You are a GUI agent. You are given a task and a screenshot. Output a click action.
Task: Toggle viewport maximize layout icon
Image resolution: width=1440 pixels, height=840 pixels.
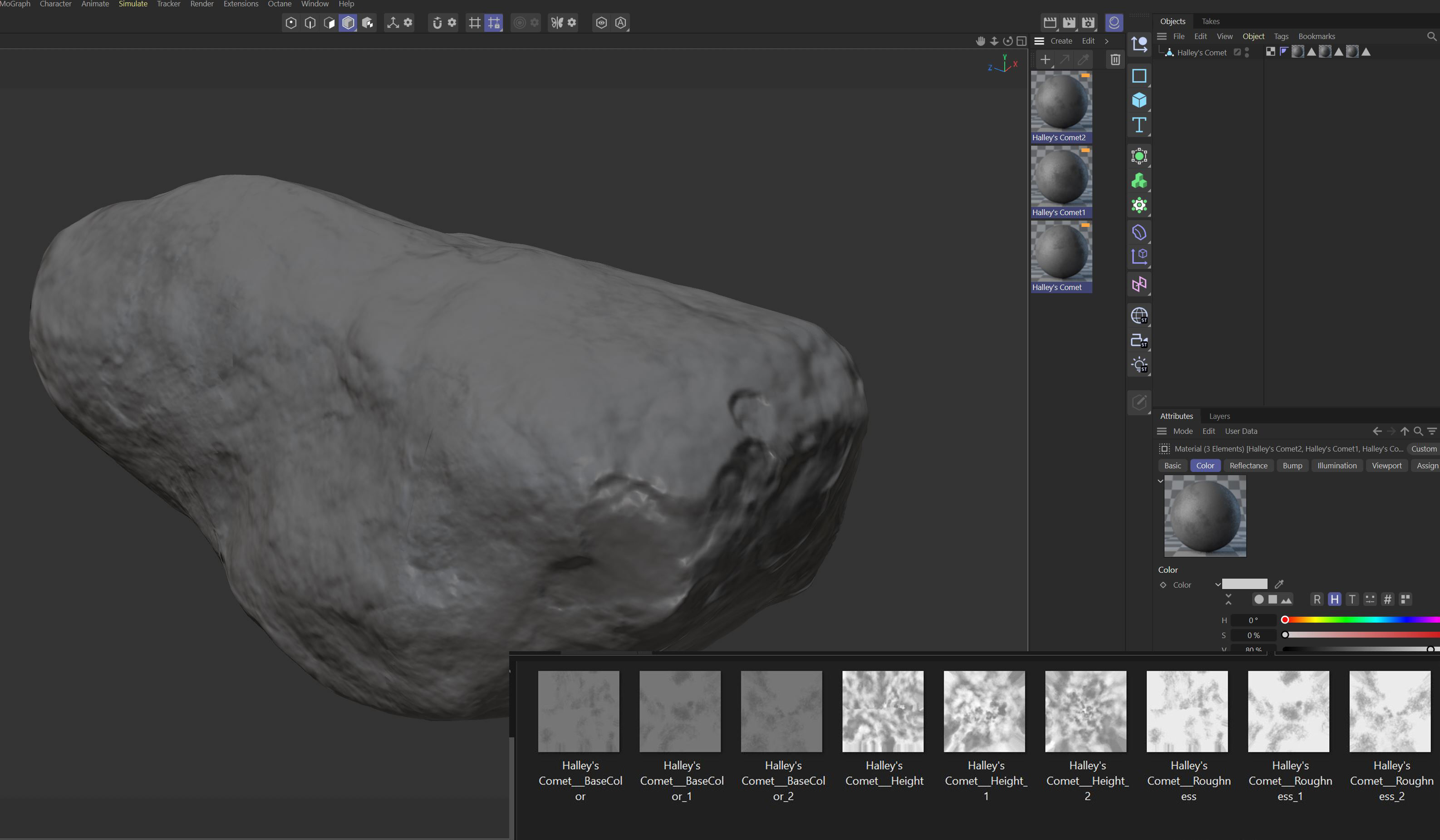[x=1022, y=41]
